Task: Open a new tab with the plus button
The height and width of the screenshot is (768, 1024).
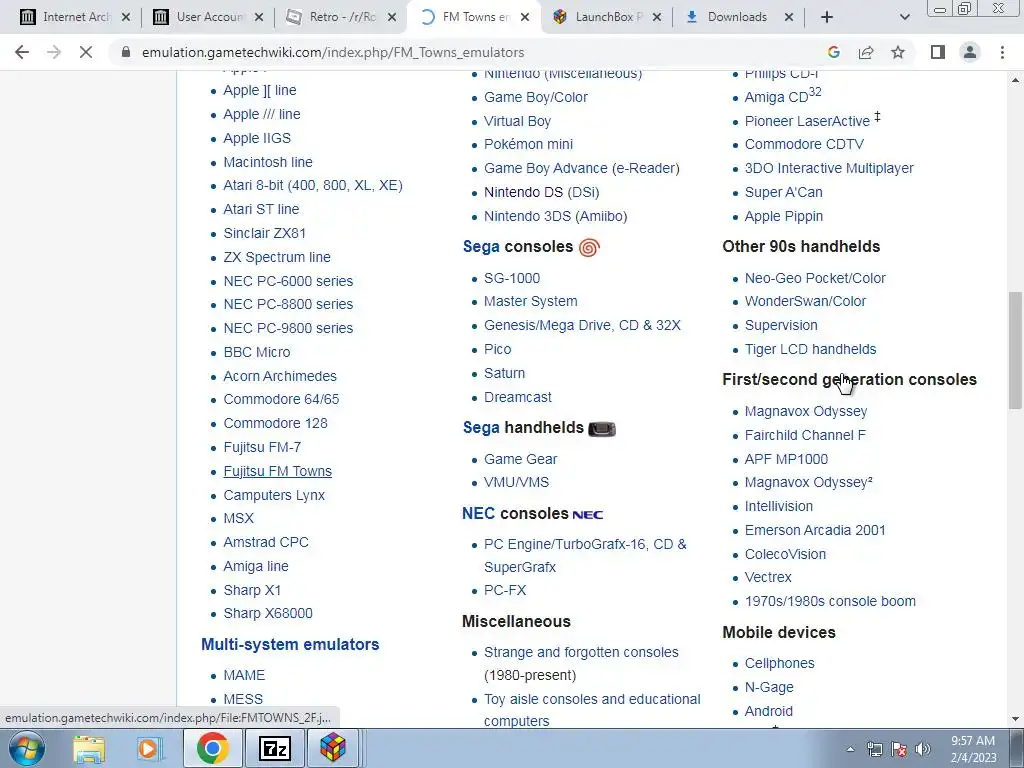Action: [x=827, y=17]
